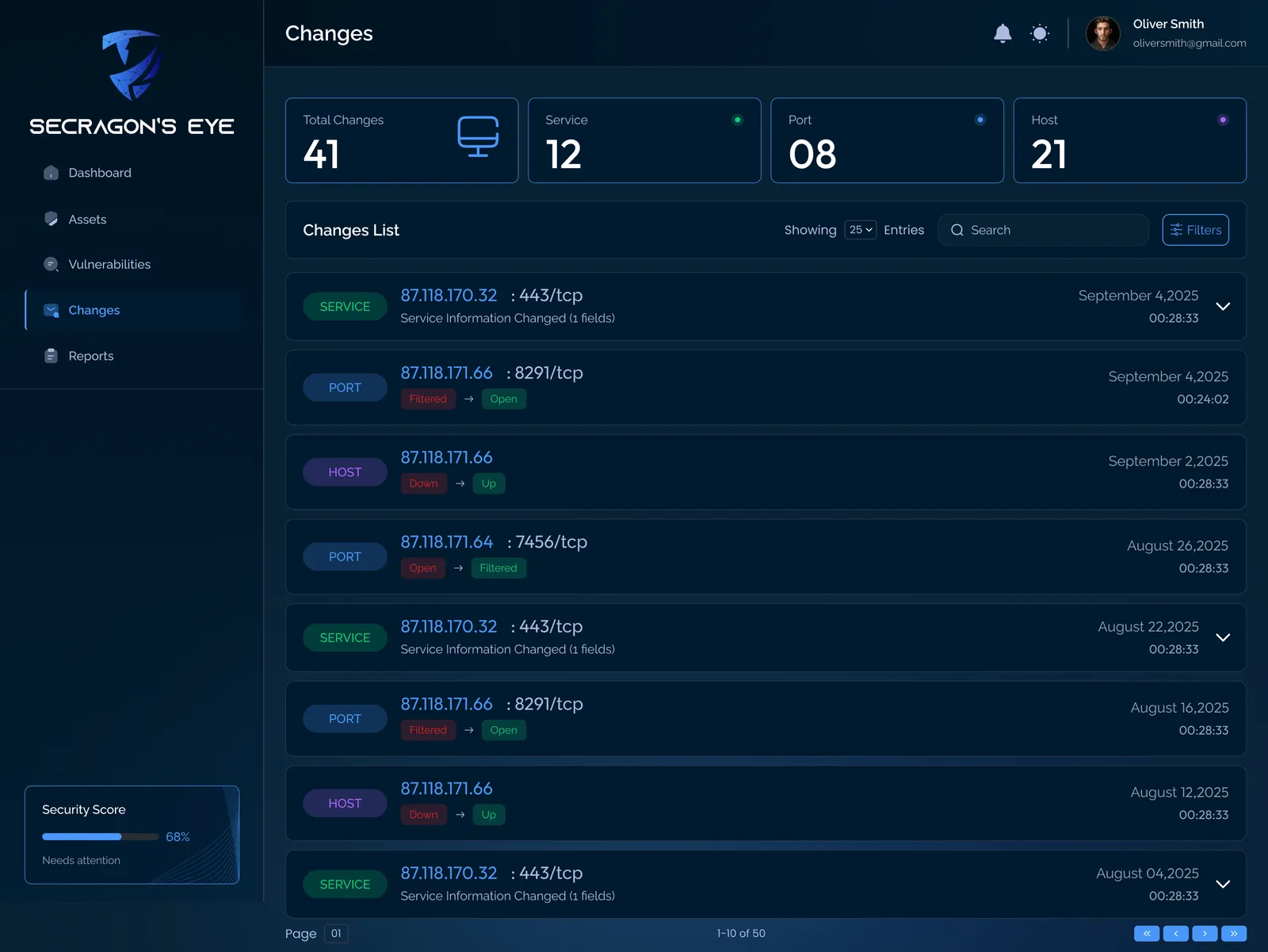Screen dimensions: 1268x952
Task: Click the magnifier icon in search box
Action: (x=957, y=230)
